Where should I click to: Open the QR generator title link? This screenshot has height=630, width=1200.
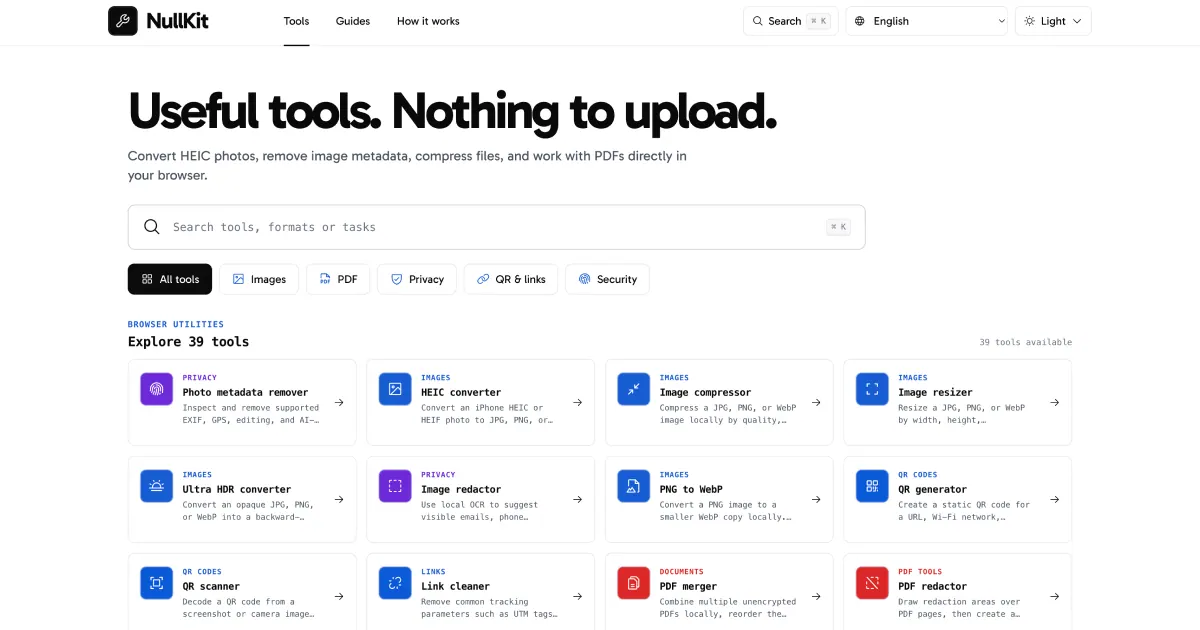coord(932,489)
